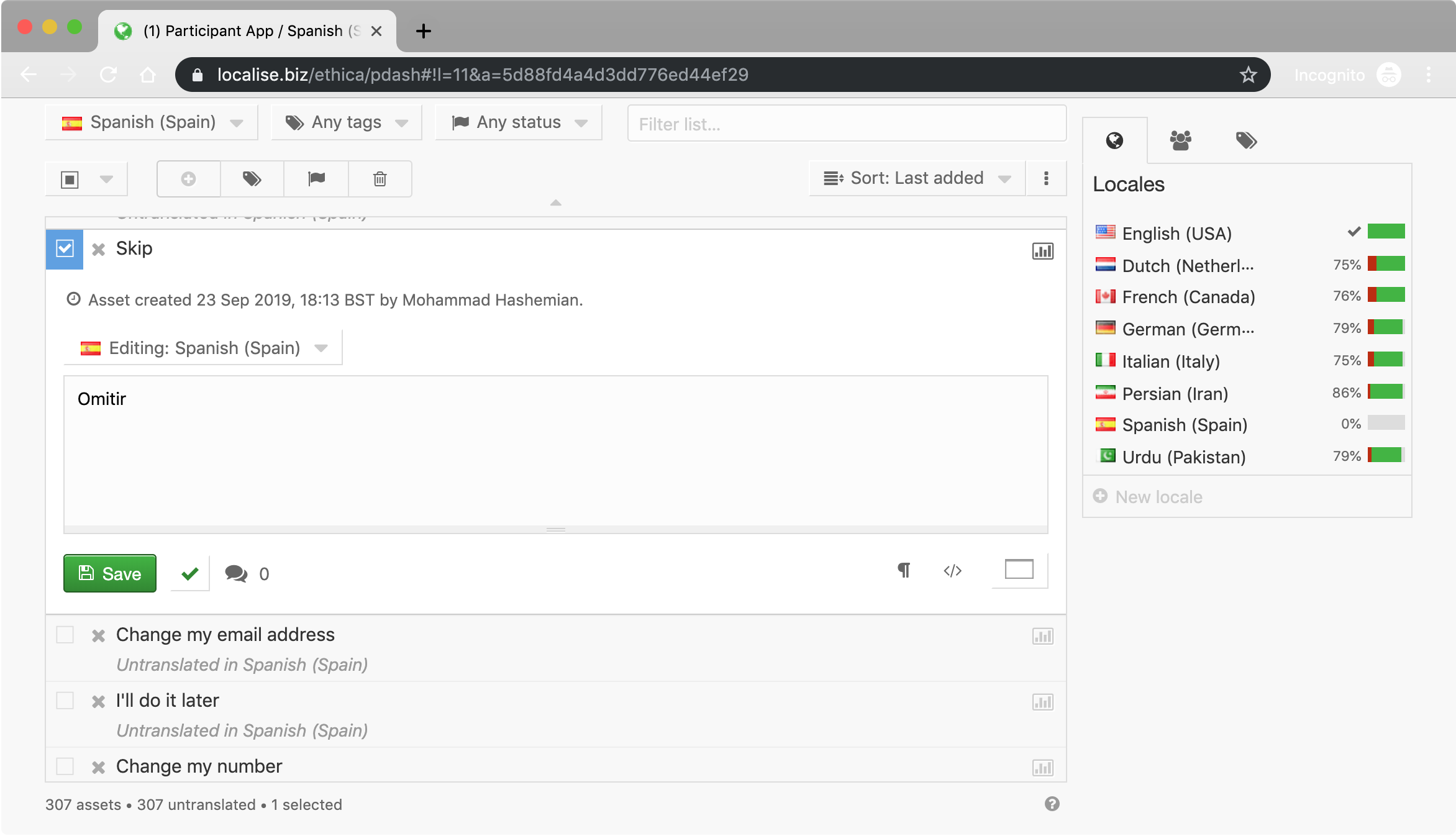
Task: Open the stats chart icon for Skip
Action: pyautogui.click(x=1042, y=252)
